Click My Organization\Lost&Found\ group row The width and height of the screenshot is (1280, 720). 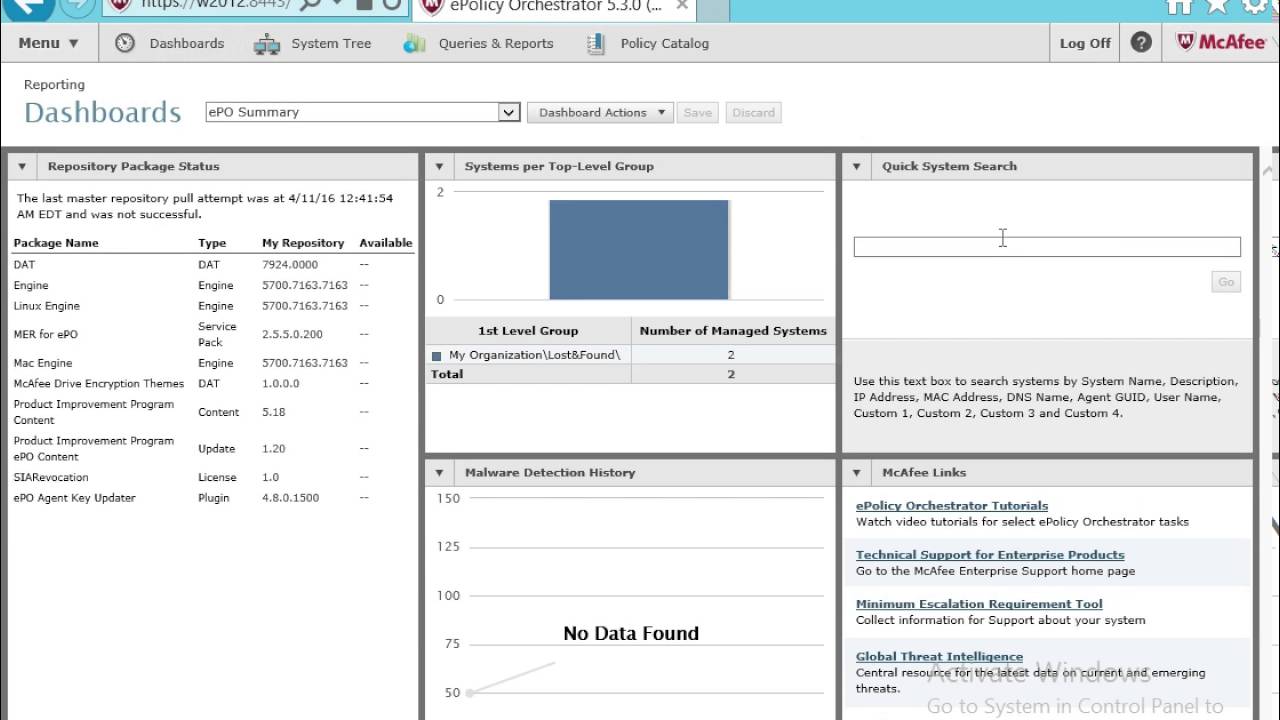point(630,355)
